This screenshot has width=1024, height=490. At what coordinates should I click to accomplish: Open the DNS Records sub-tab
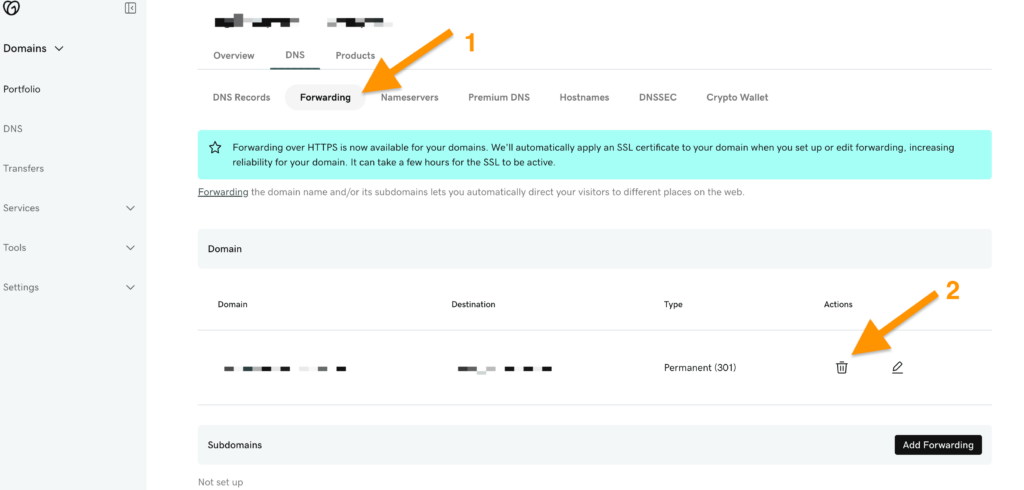[242, 97]
